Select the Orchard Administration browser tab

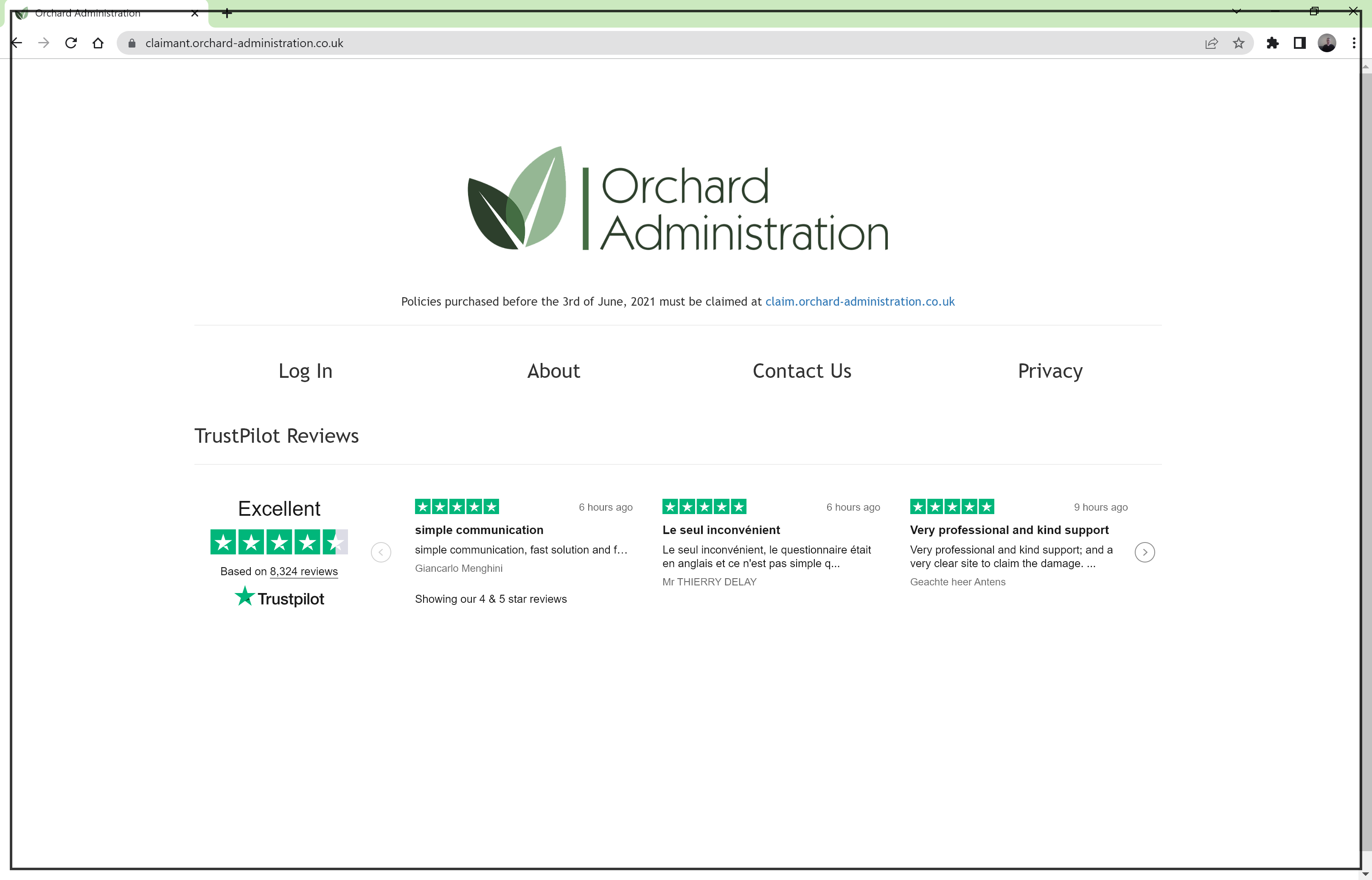[106, 13]
